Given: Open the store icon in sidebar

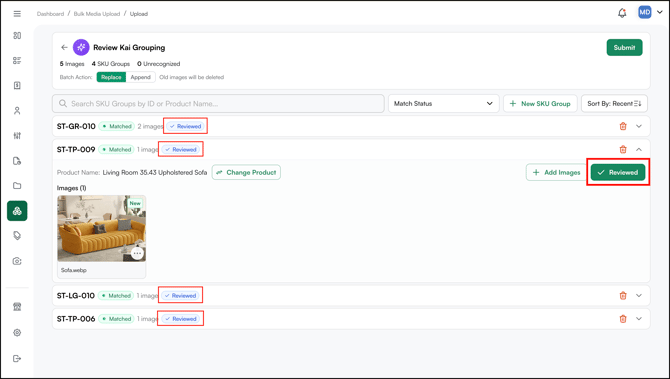Looking at the screenshot, I should [x=17, y=307].
